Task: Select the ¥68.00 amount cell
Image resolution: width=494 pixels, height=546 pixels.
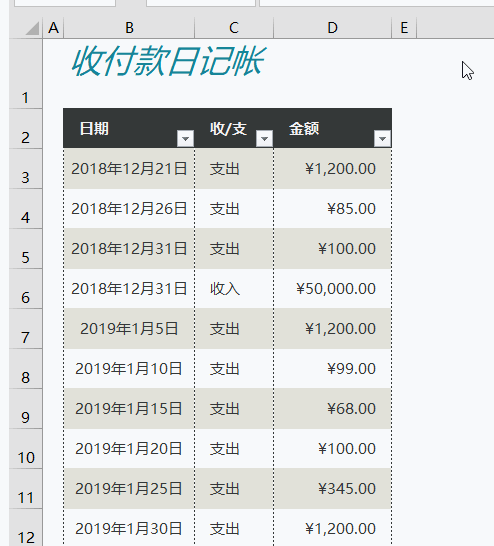Action: 332,409
